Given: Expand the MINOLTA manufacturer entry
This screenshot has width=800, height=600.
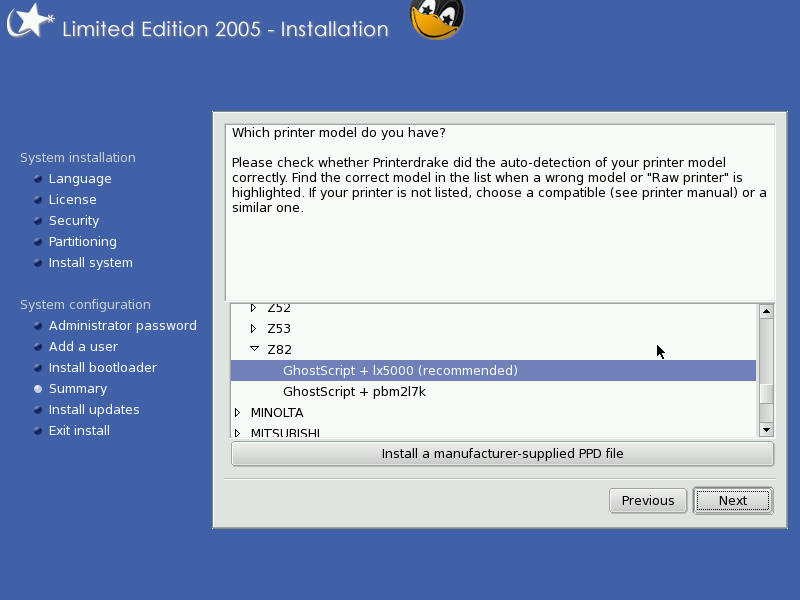Looking at the screenshot, I should point(237,412).
